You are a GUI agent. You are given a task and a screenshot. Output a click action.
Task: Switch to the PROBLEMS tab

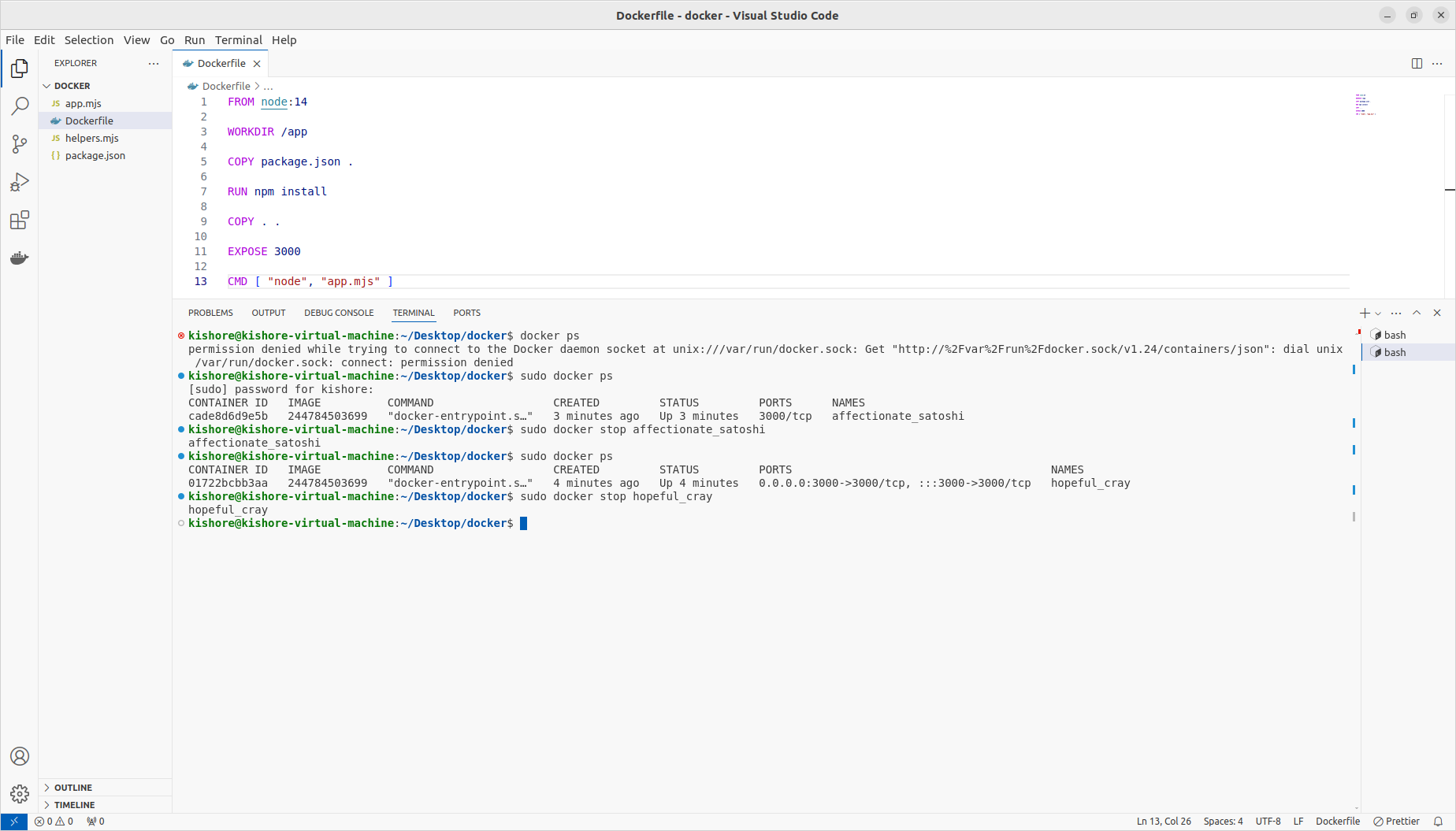[x=210, y=313]
